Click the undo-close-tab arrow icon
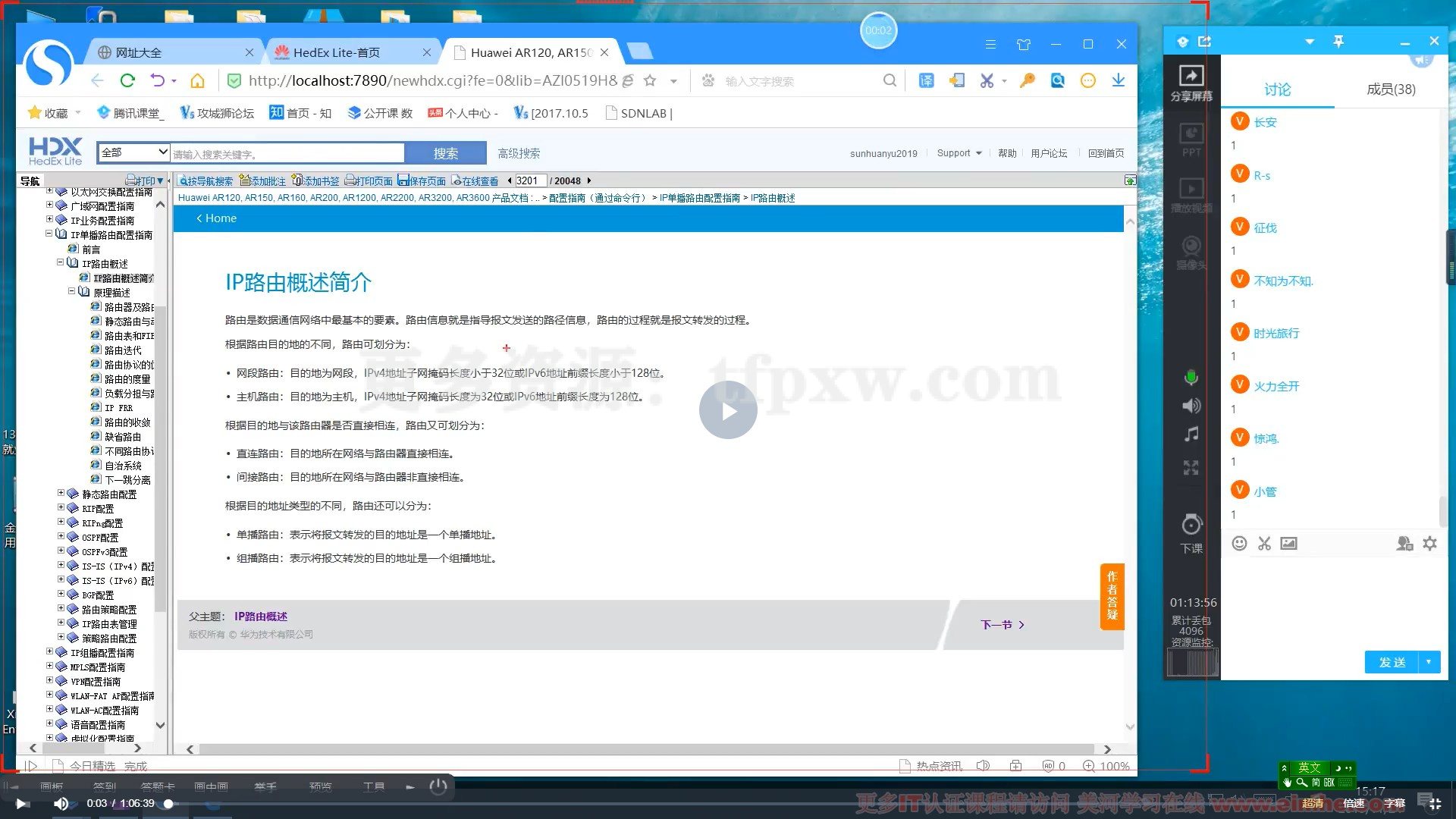Image resolution: width=1456 pixels, height=819 pixels. [157, 80]
